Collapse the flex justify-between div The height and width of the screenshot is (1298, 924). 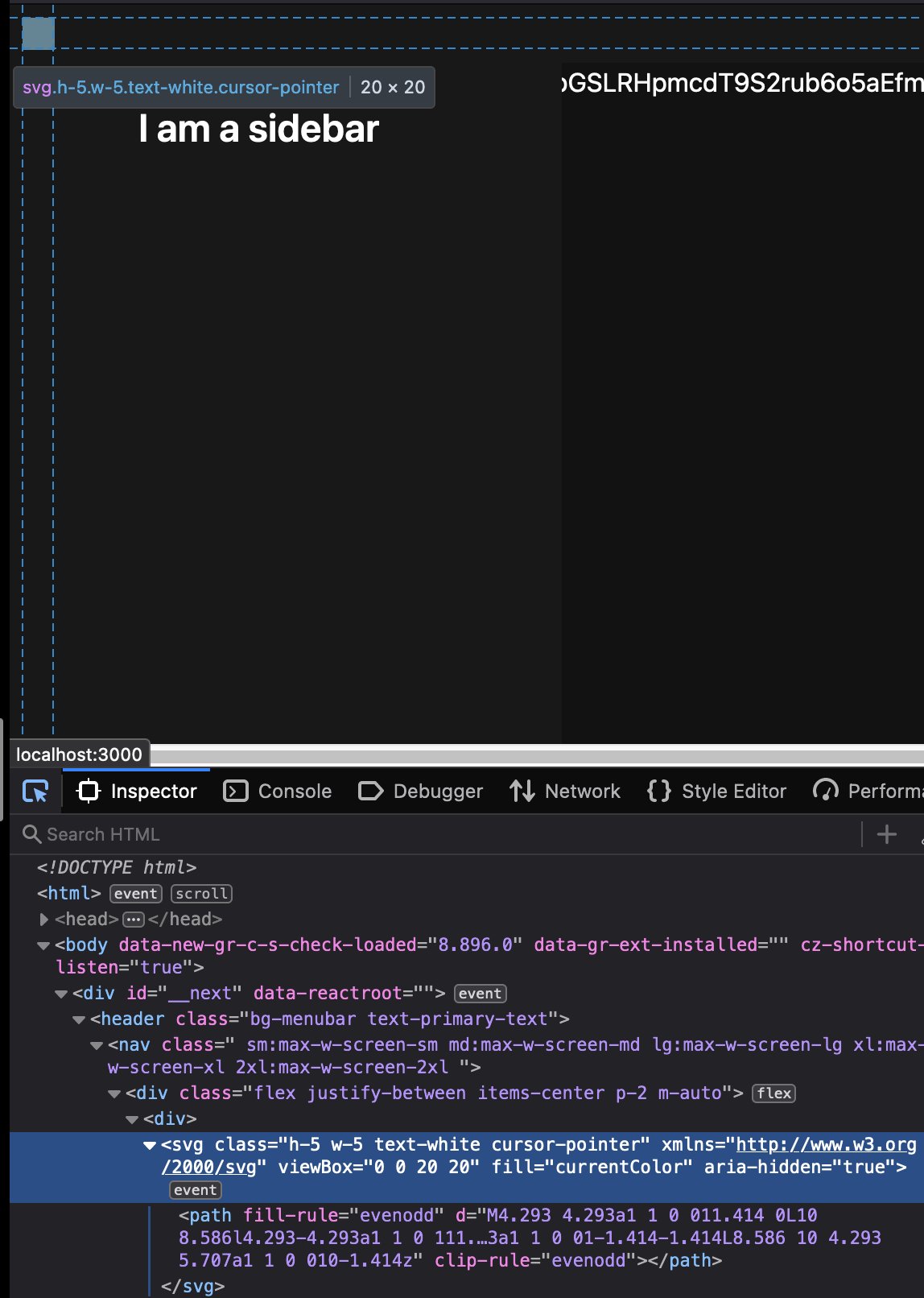click(114, 1093)
